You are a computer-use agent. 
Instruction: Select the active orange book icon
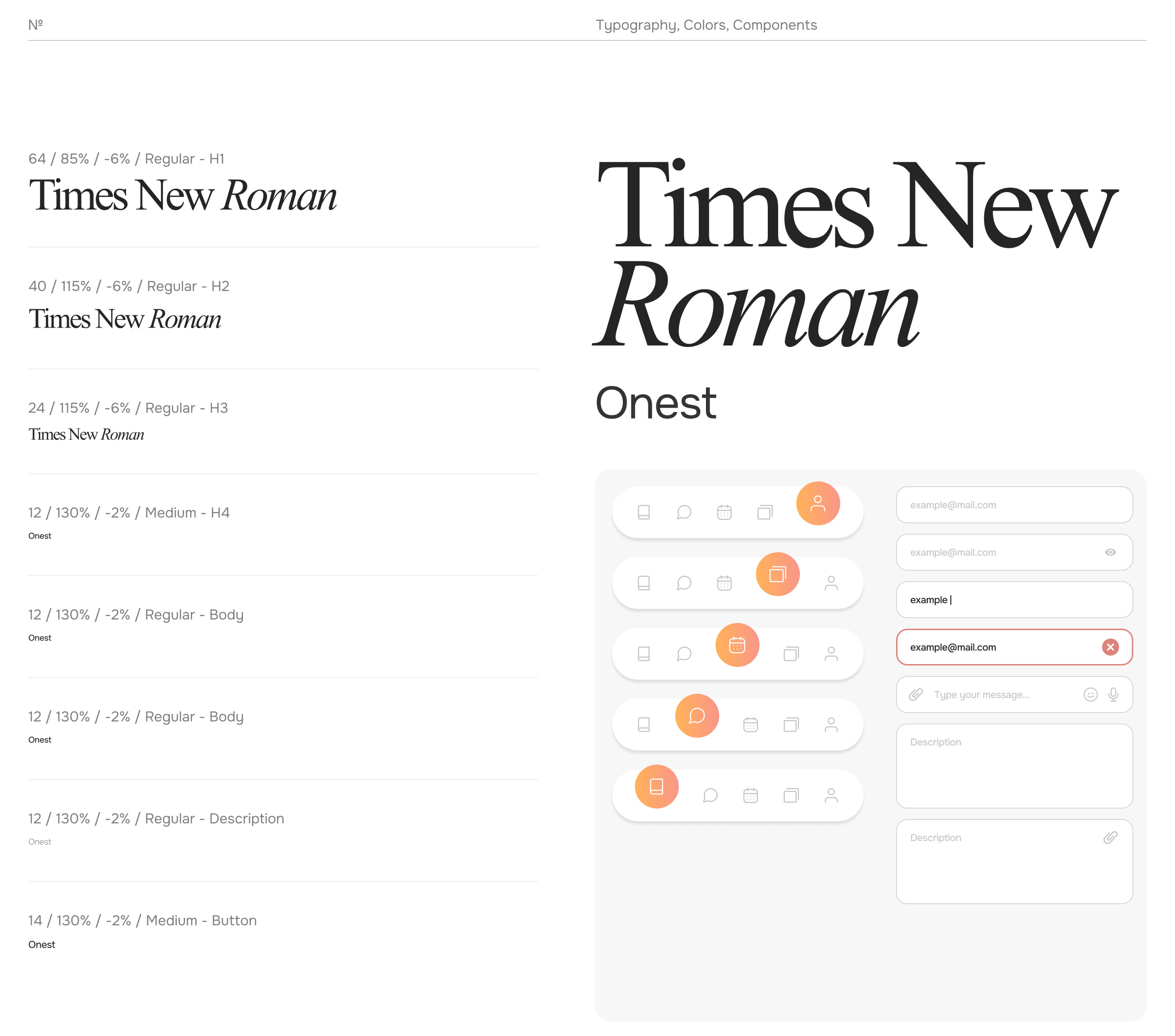[656, 786]
